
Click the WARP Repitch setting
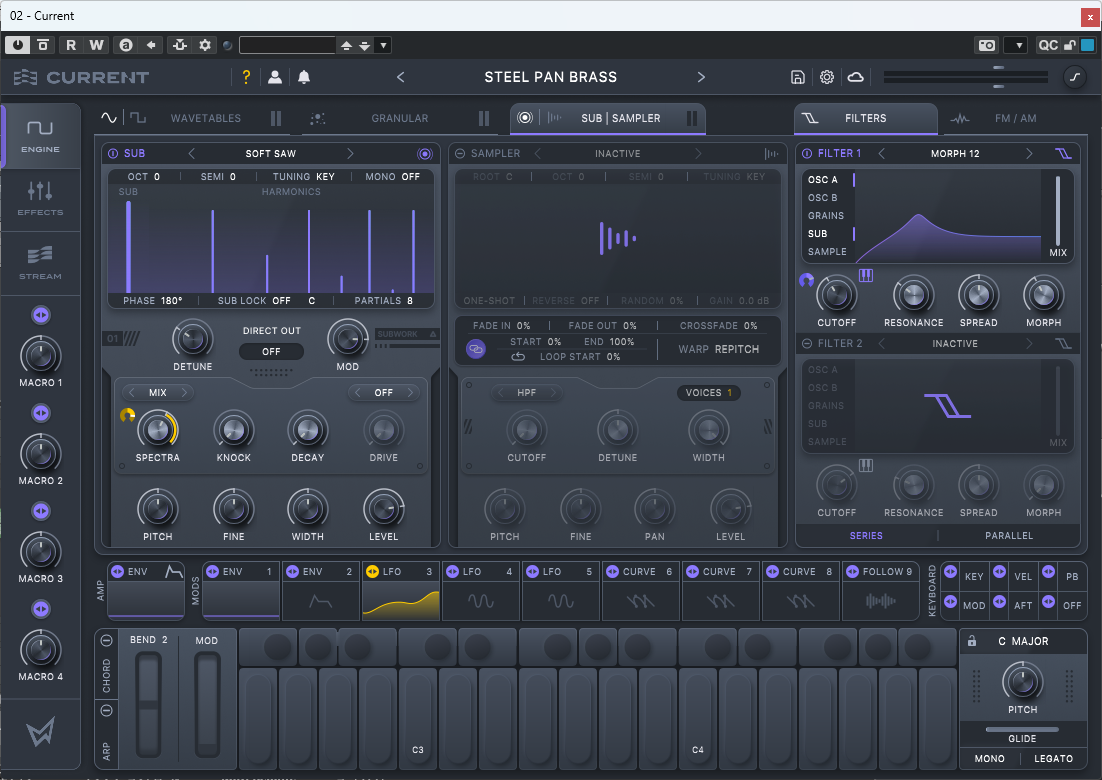pyautogui.click(x=718, y=349)
